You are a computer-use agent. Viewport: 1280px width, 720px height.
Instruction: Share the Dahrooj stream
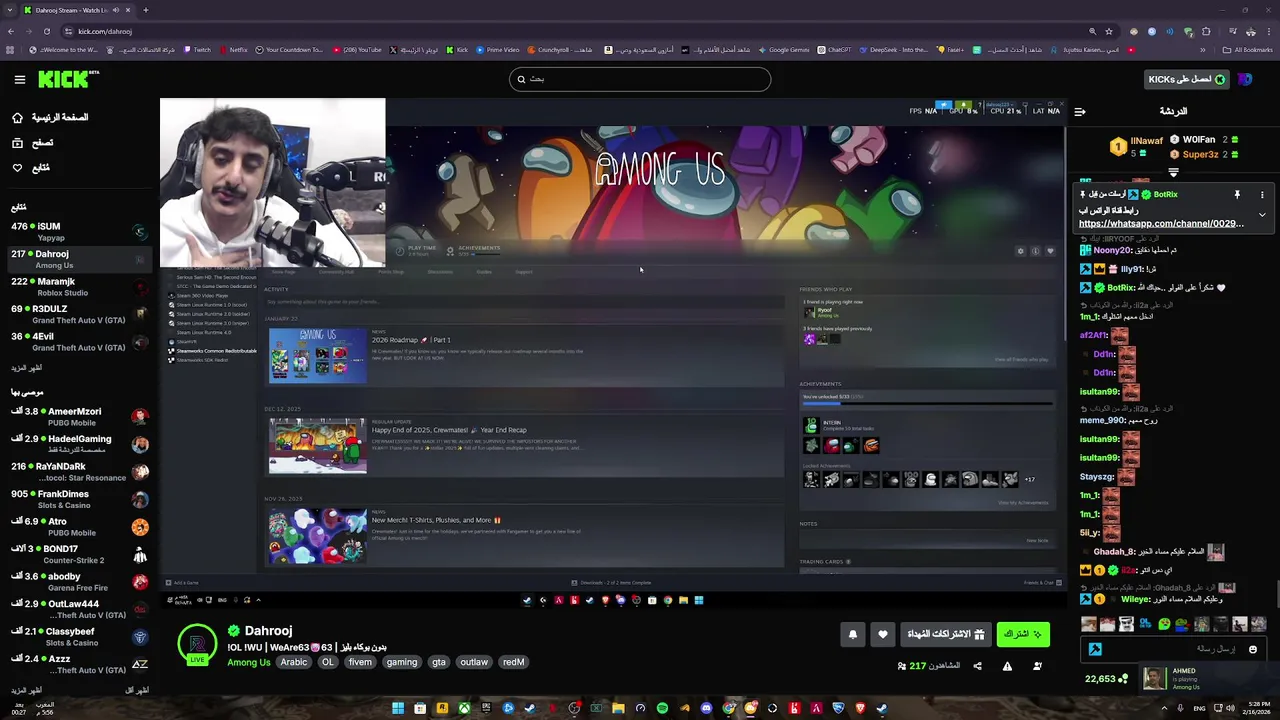977,666
